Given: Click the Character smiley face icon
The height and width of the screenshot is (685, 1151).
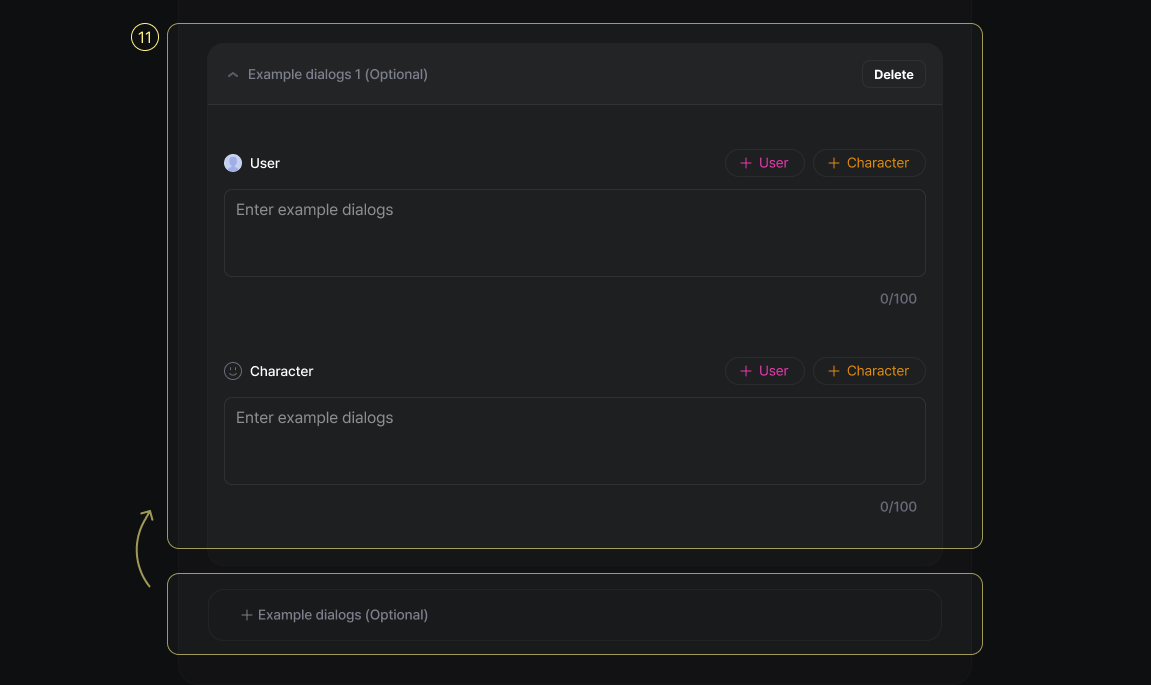Looking at the screenshot, I should pos(233,371).
